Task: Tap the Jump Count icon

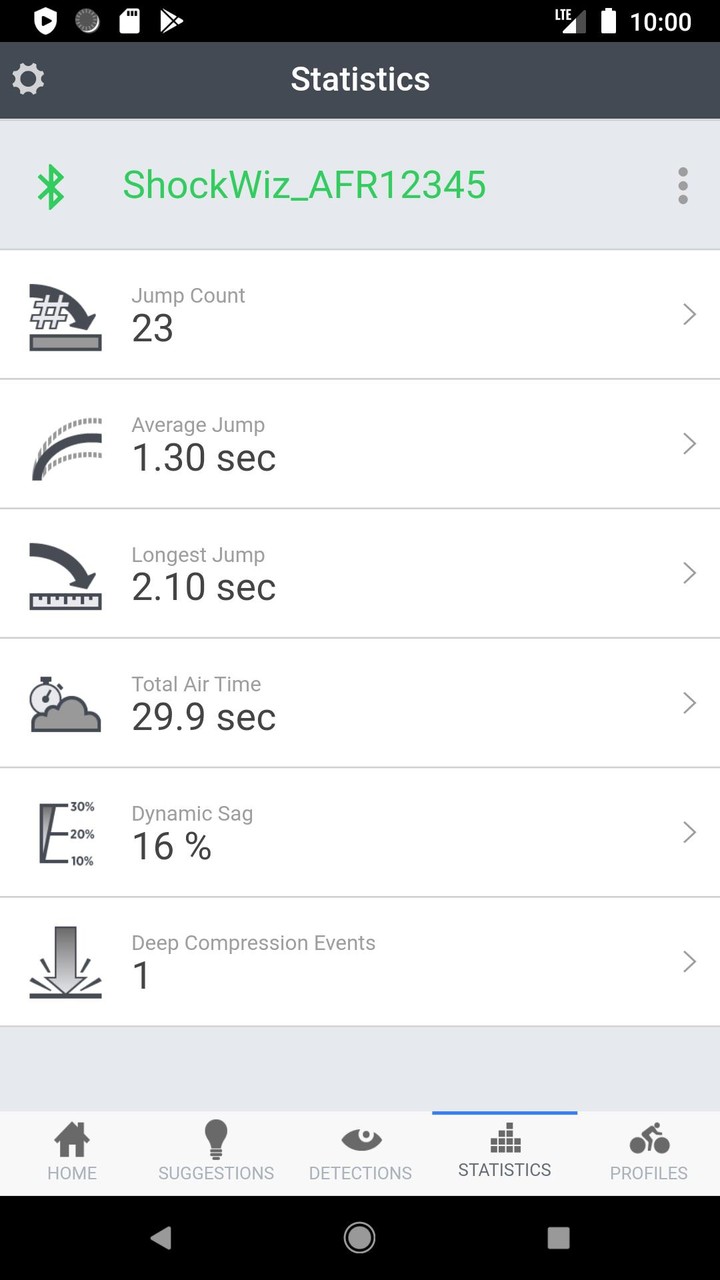Action: [66, 316]
